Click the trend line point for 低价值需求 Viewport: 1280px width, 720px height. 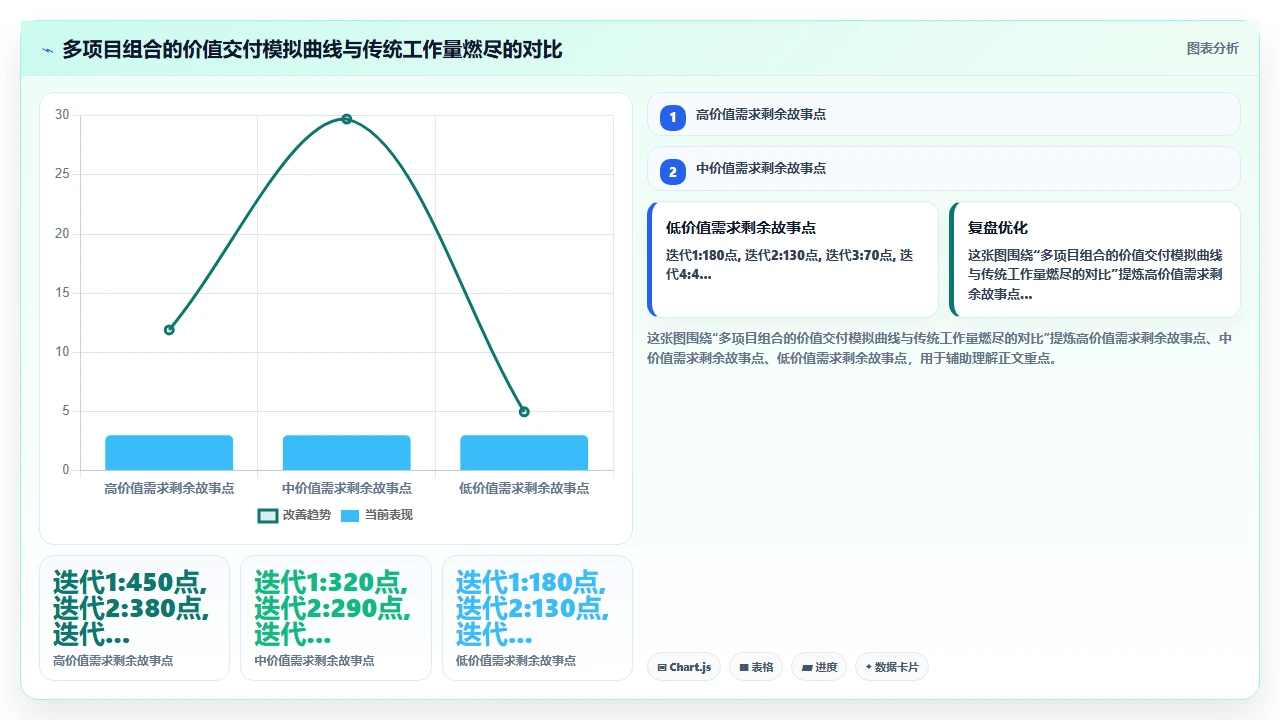coord(524,412)
